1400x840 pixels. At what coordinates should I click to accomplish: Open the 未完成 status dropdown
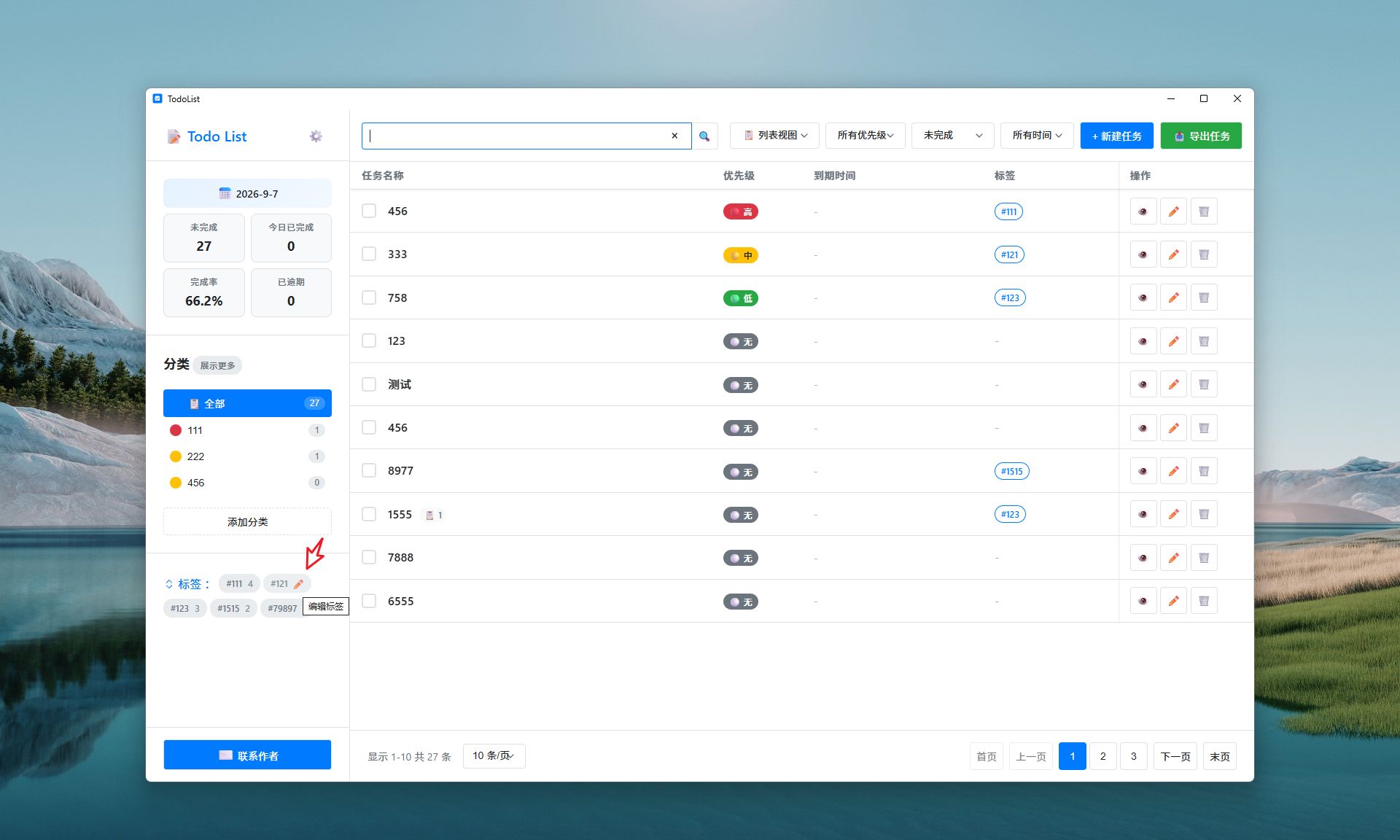pos(952,136)
